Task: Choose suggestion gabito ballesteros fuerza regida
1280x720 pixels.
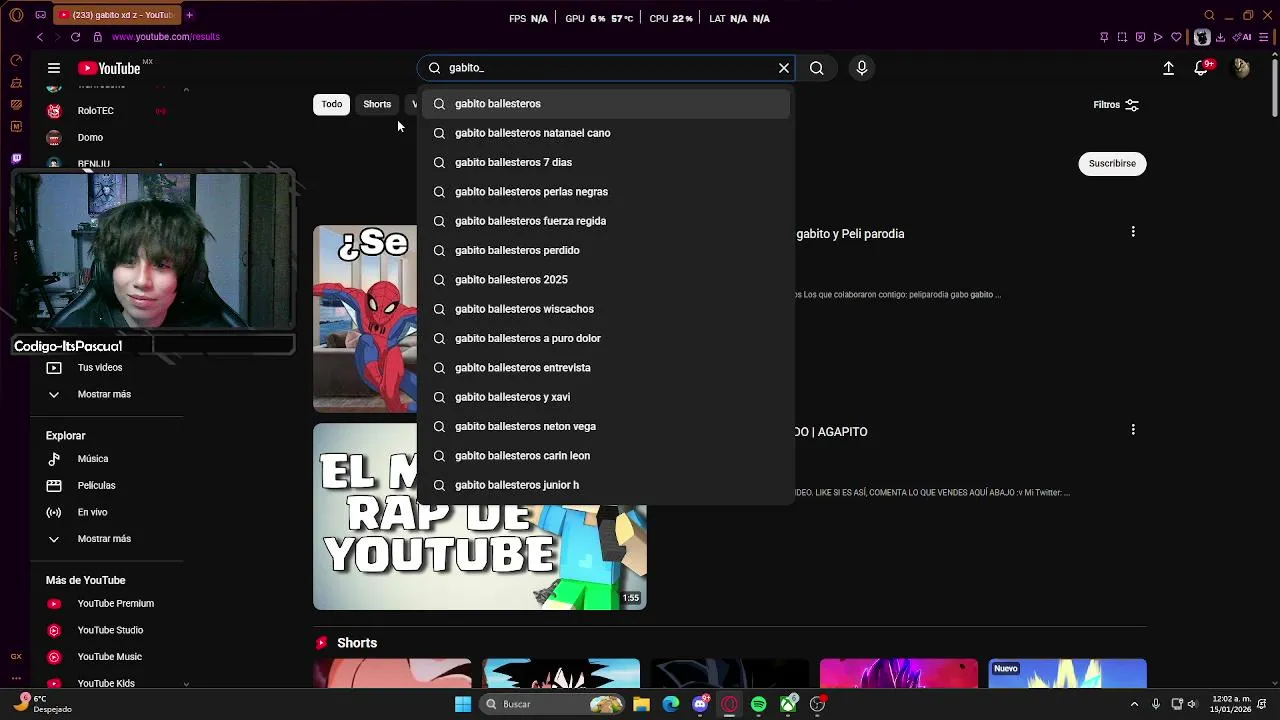Action: pos(606,221)
